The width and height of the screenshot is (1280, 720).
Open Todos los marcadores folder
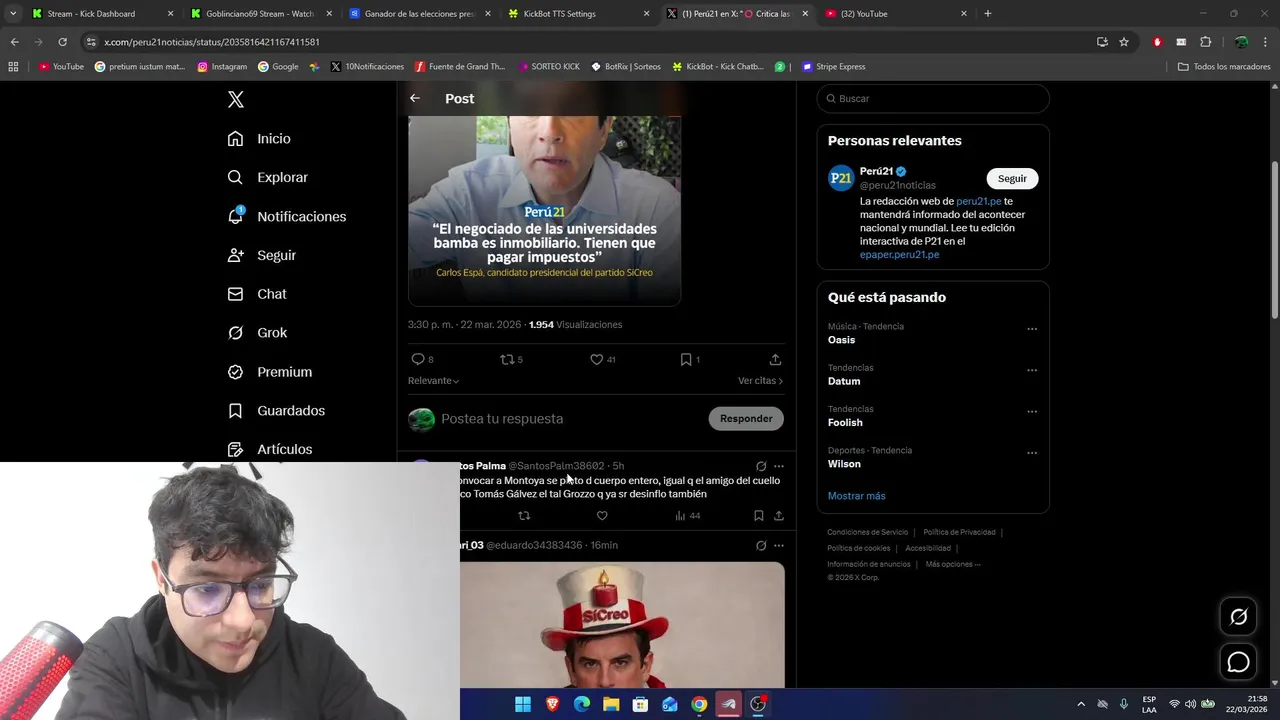coord(1224,67)
